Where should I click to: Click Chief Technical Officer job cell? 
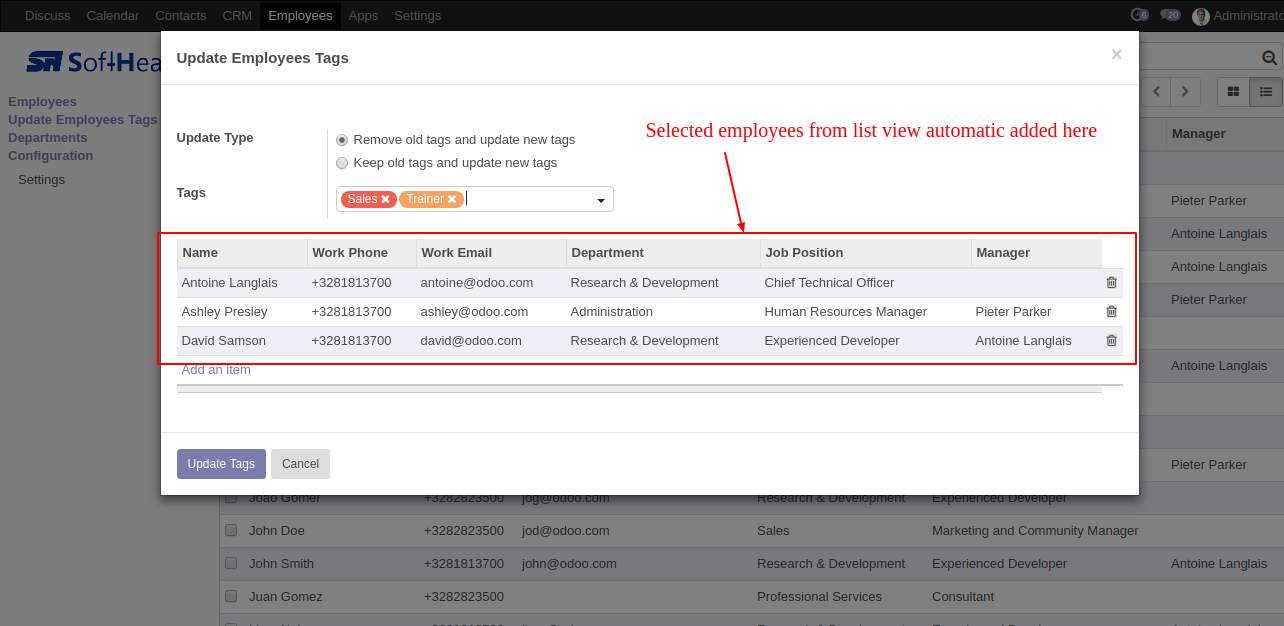865,283
